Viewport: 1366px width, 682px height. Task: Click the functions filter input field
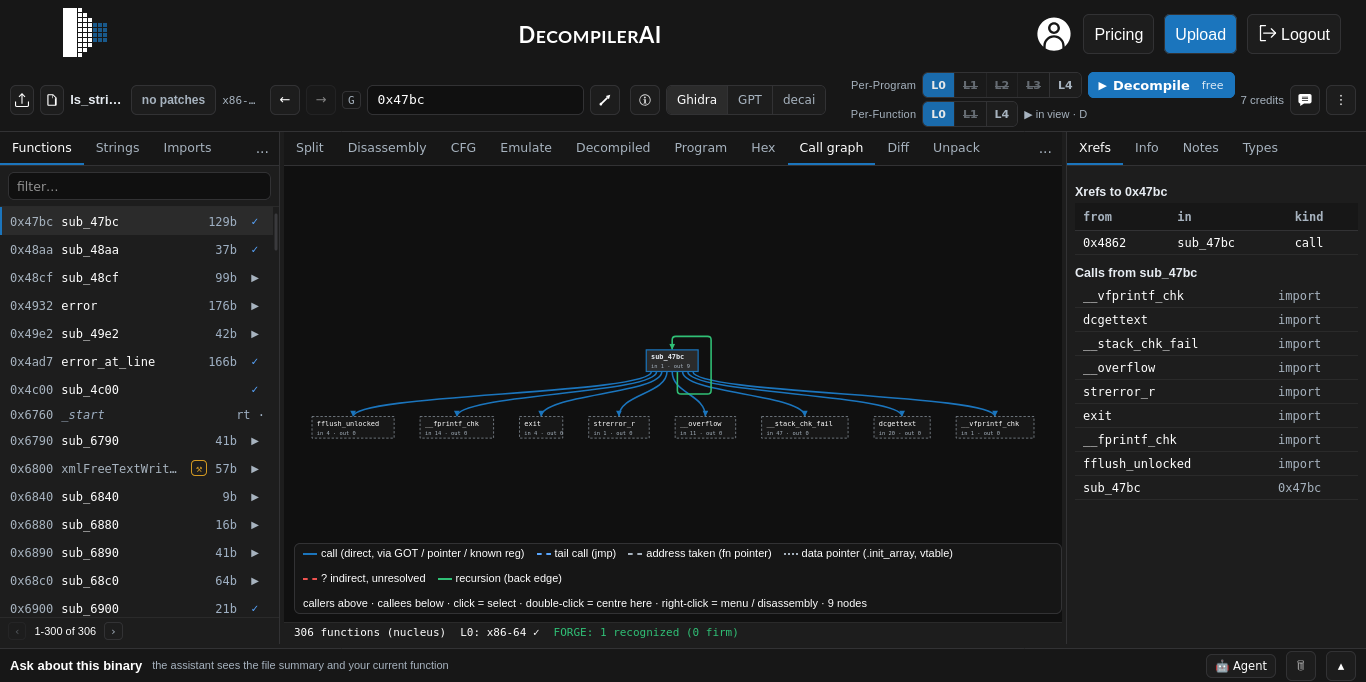point(139,186)
